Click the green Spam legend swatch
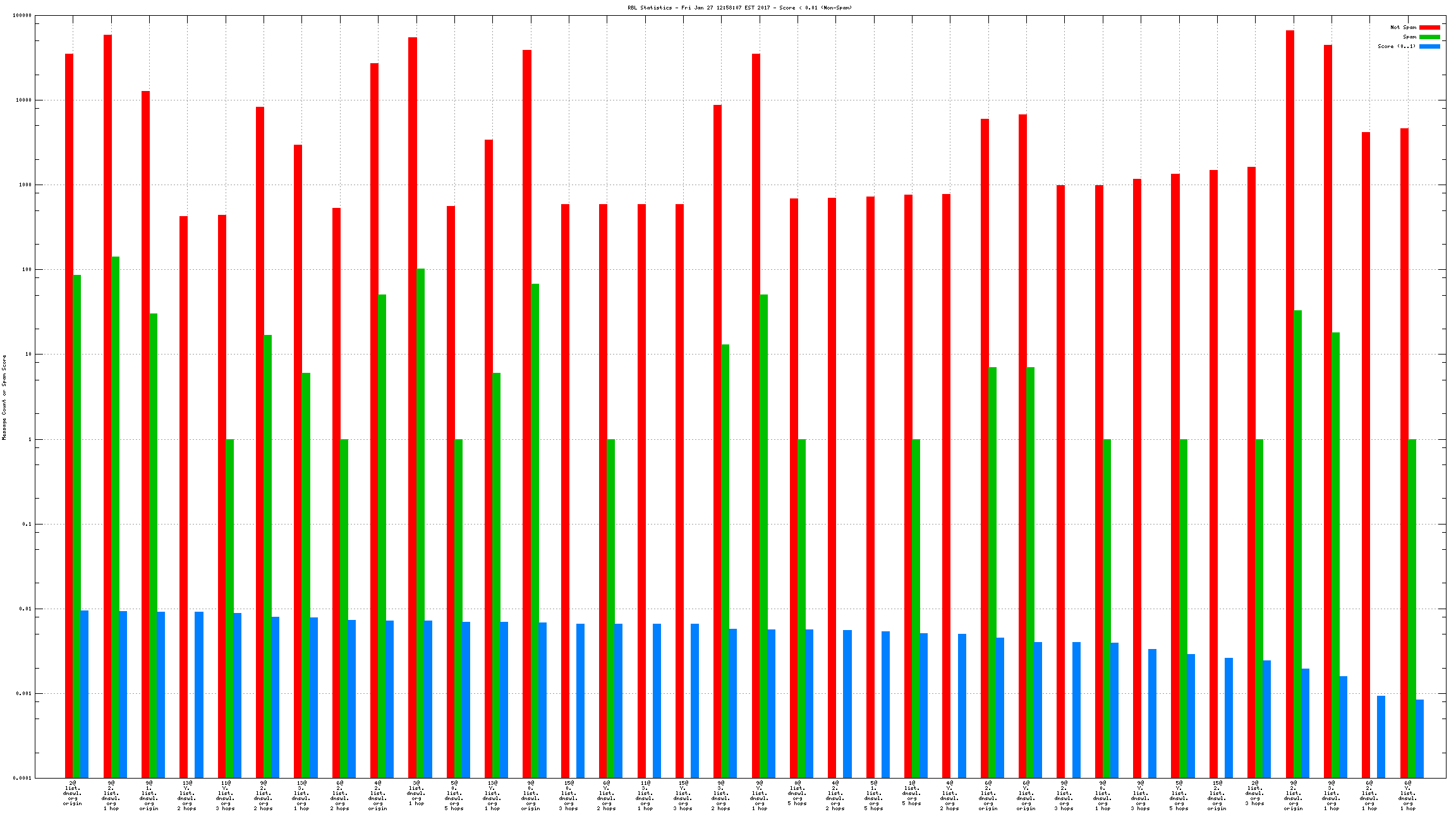 pyautogui.click(x=1429, y=37)
